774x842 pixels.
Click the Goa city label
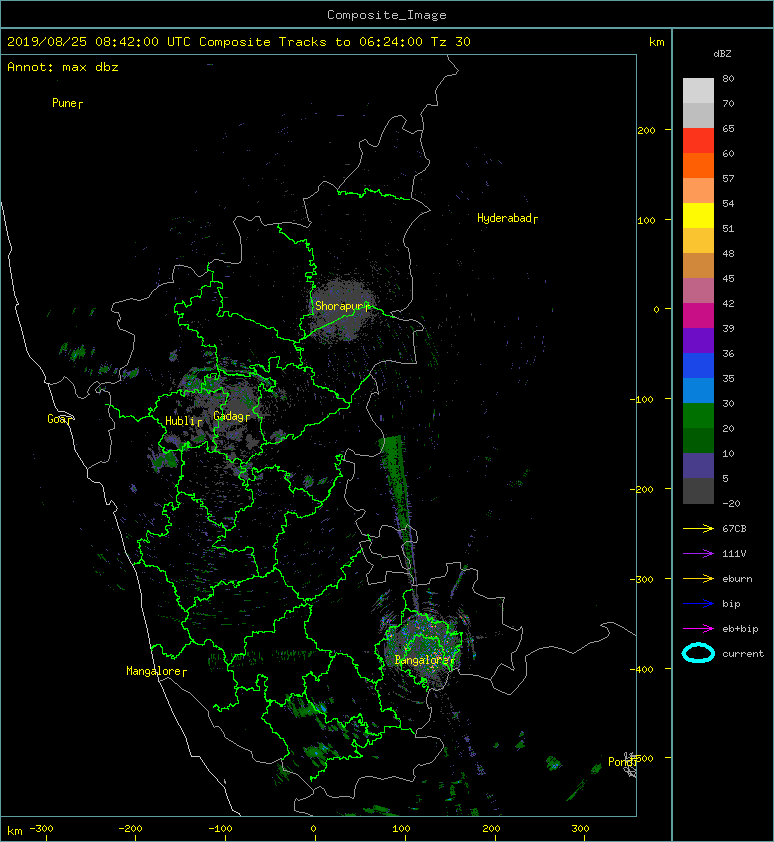pyautogui.click(x=59, y=419)
